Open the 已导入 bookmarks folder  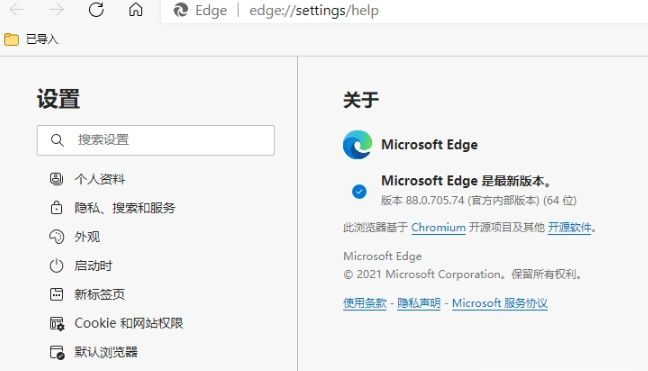tap(31, 39)
